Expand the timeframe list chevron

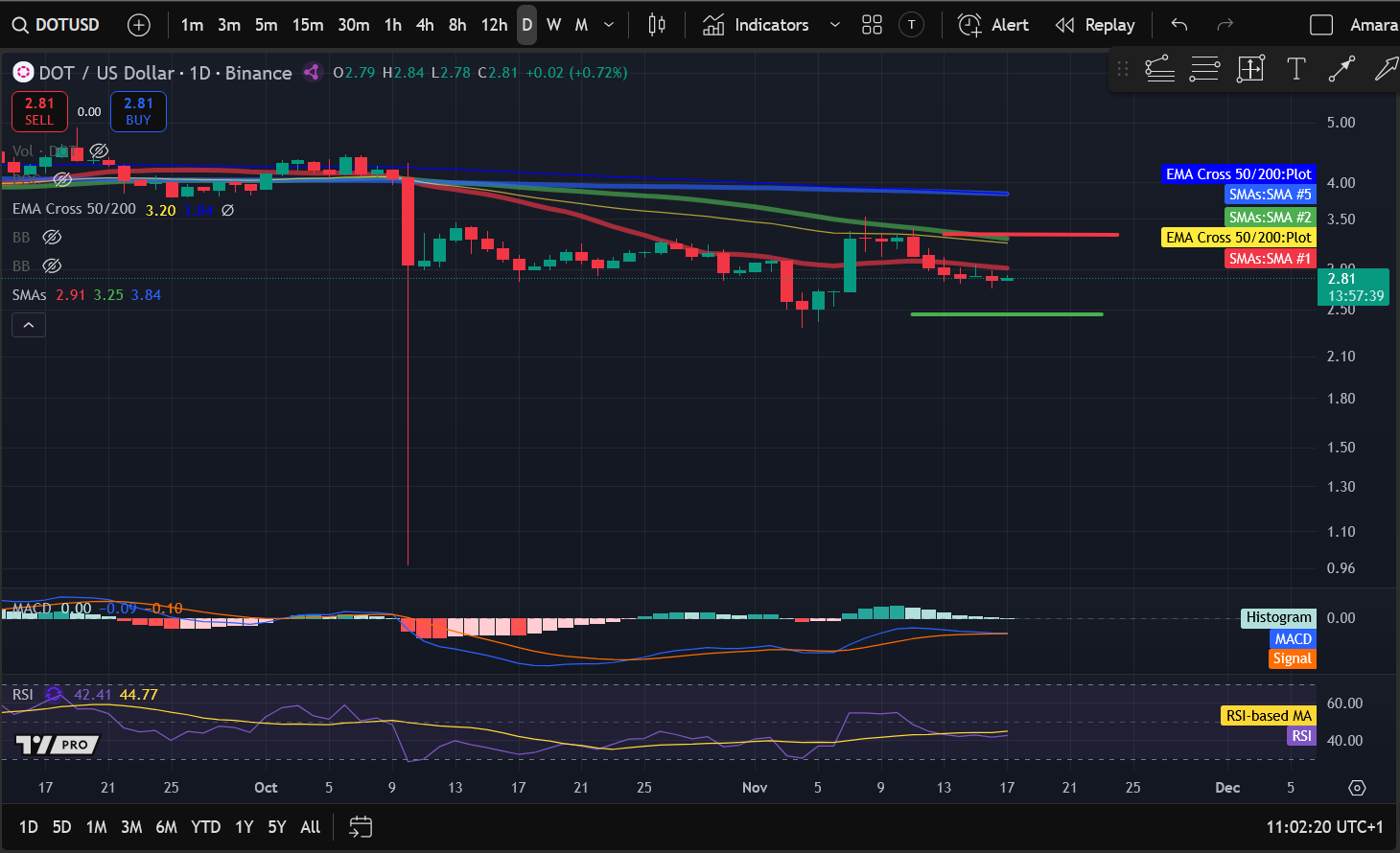tap(609, 25)
